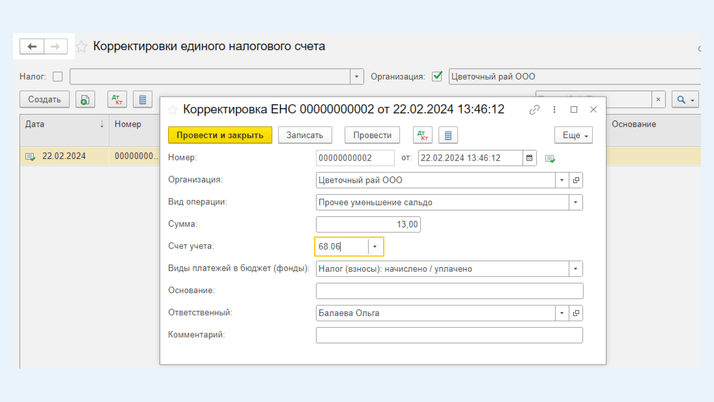This screenshot has height=402, width=714.
Task: Uncheck the Организация filter checkbox
Action: pyautogui.click(x=437, y=76)
